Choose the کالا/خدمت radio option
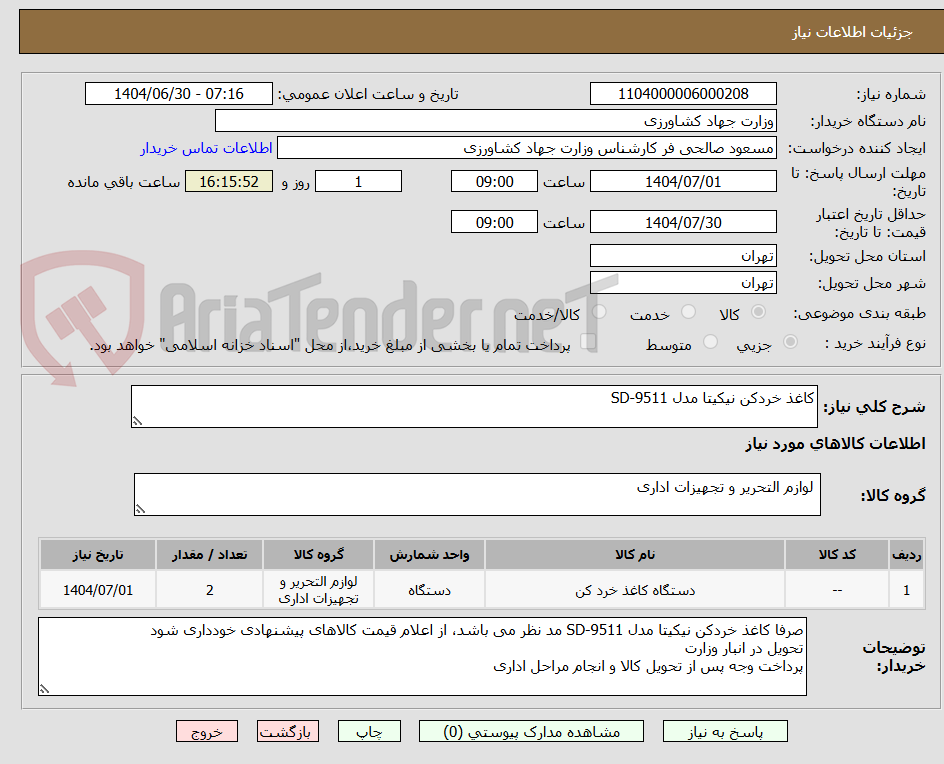The height and width of the screenshot is (764, 944). click(x=598, y=312)
